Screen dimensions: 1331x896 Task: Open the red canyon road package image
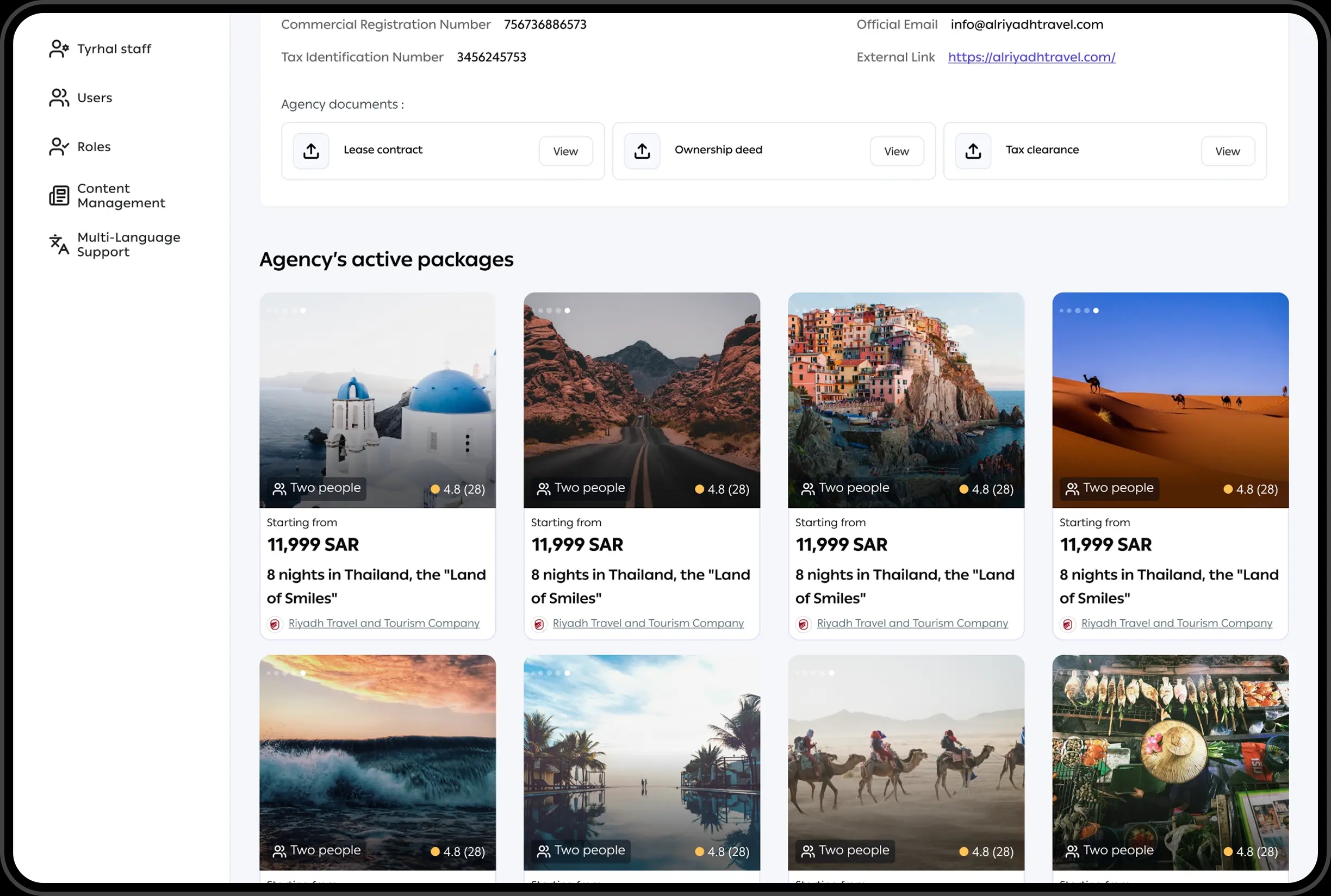[641, 394]
